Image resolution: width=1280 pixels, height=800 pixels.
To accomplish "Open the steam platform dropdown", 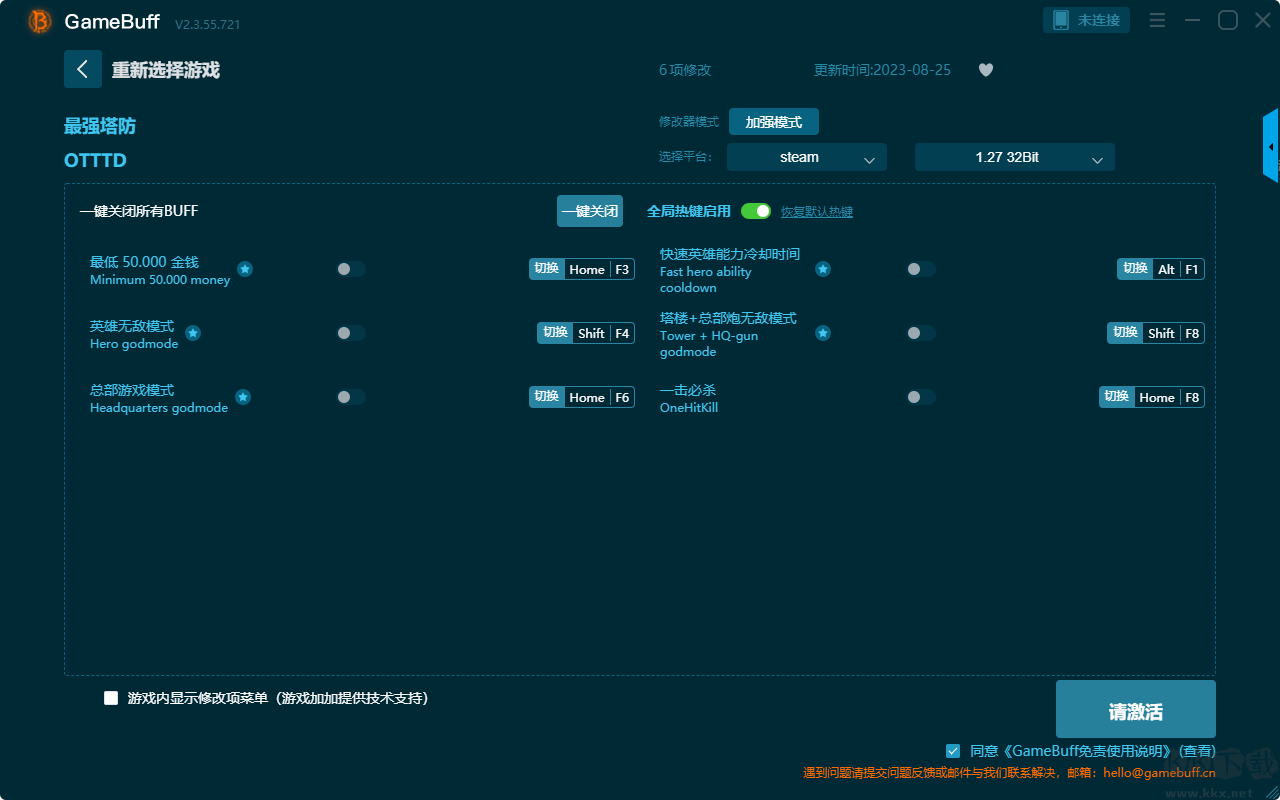I will (x=807, y=157).
